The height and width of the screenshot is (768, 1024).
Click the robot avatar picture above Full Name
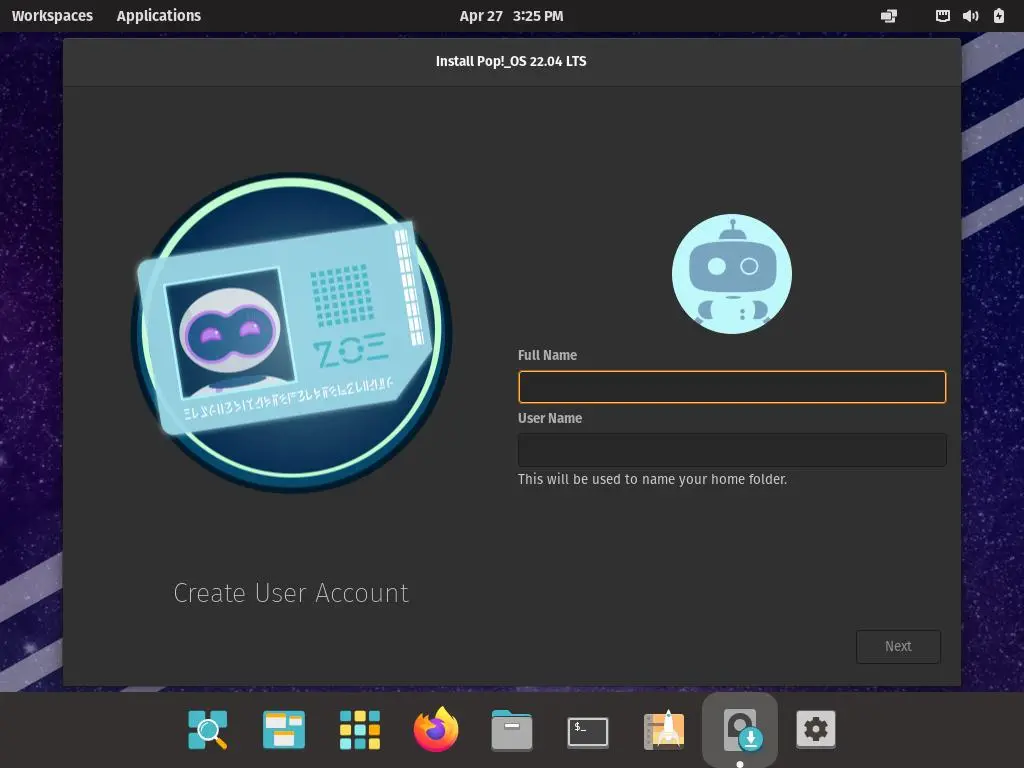tap(732, 274)
